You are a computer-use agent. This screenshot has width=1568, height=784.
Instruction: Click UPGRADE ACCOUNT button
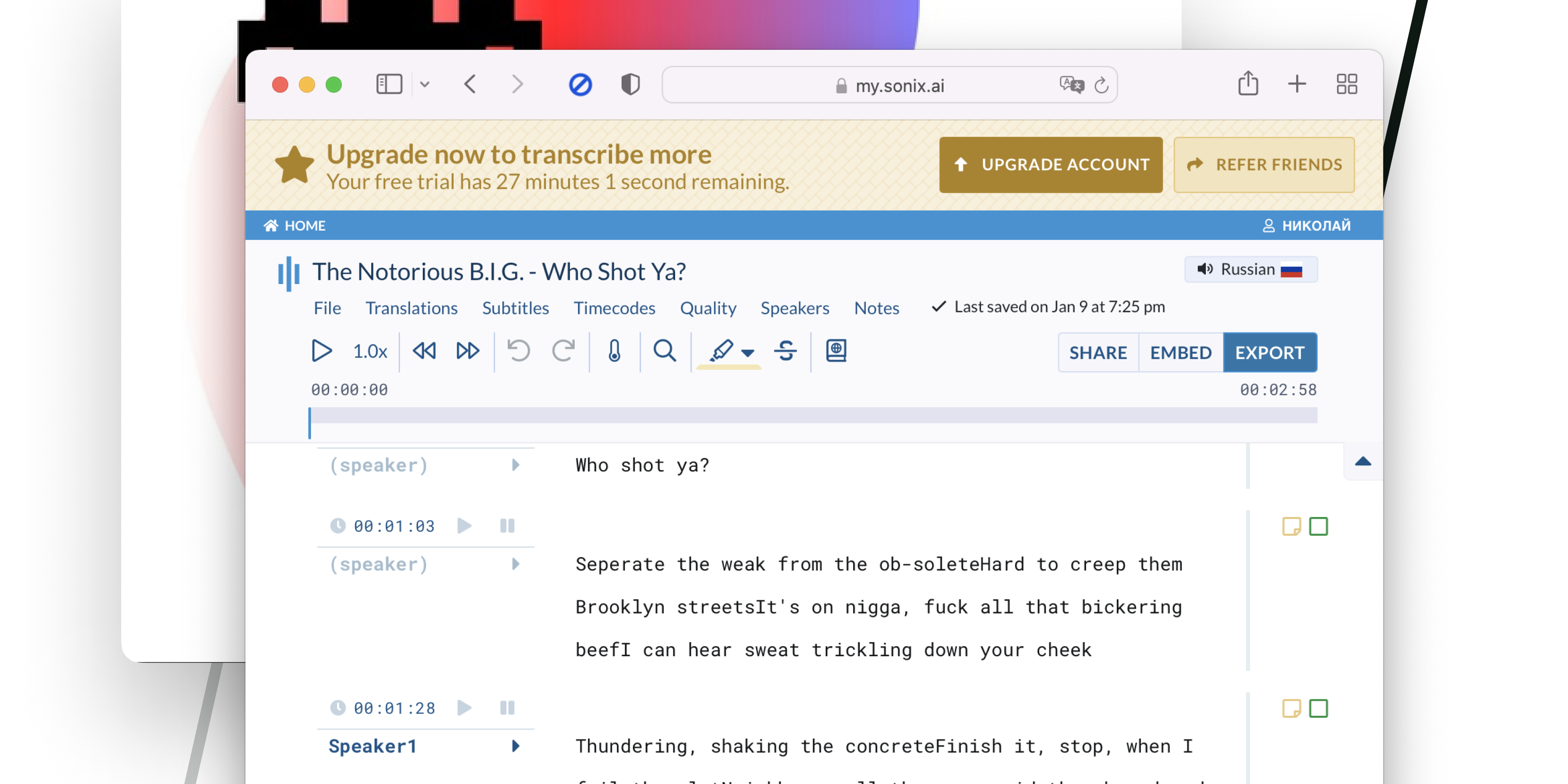(x=1050, y=164)
